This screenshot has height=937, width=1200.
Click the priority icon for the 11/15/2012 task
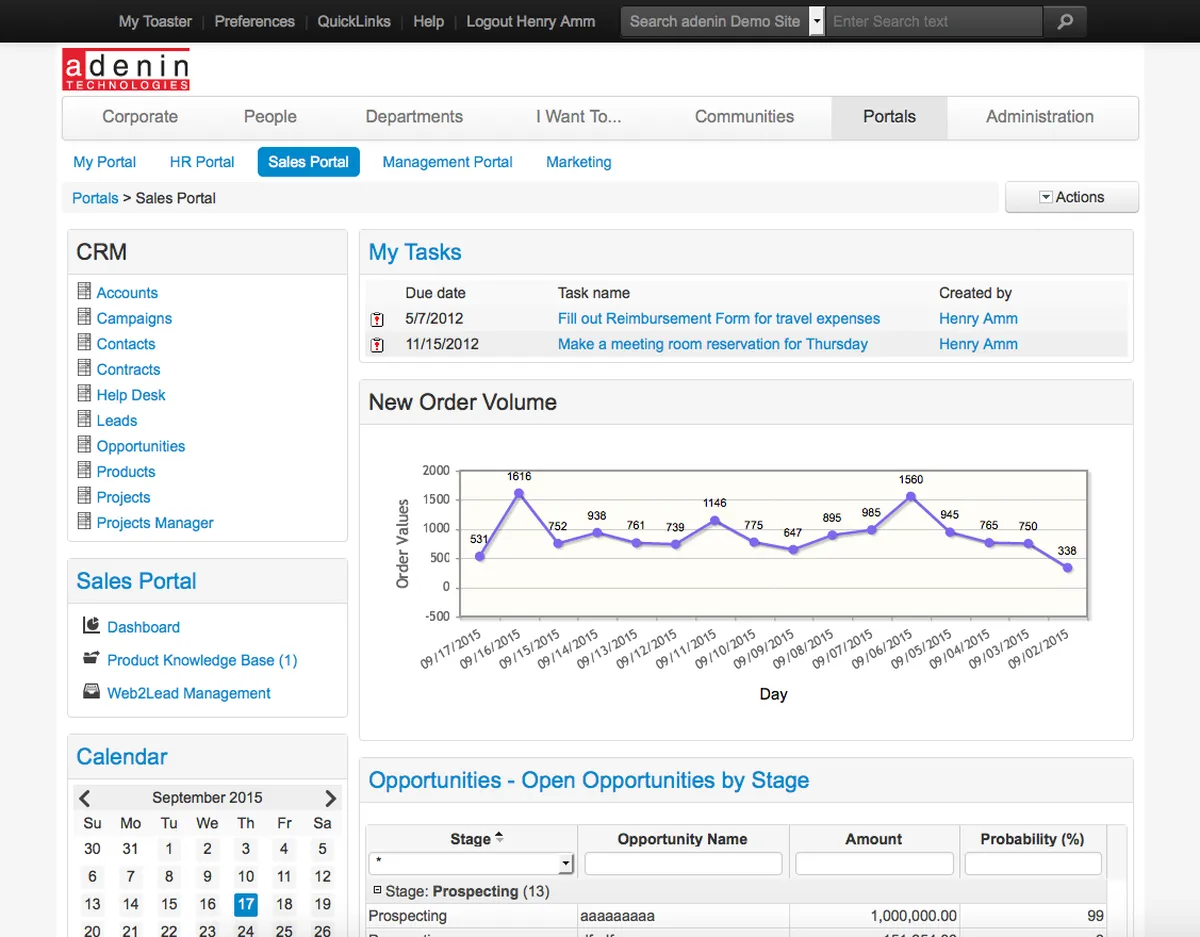[x=377, y=345]
